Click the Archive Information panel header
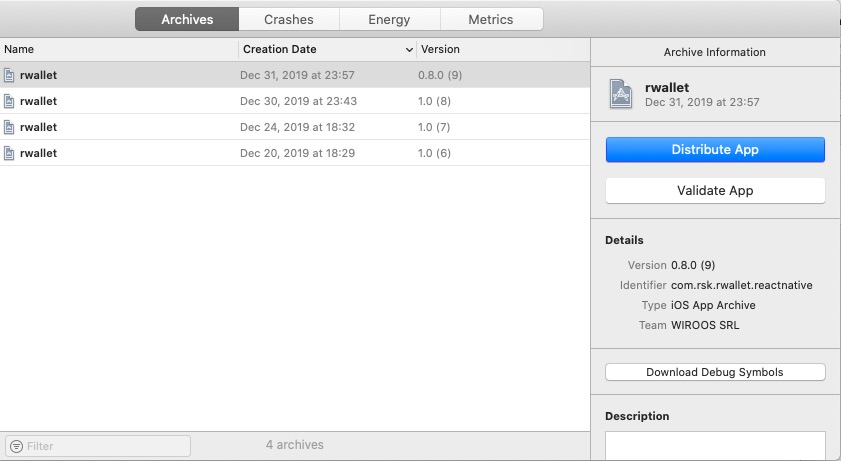The height and width of the screenshot is (461, 841). tap(714, 52)
